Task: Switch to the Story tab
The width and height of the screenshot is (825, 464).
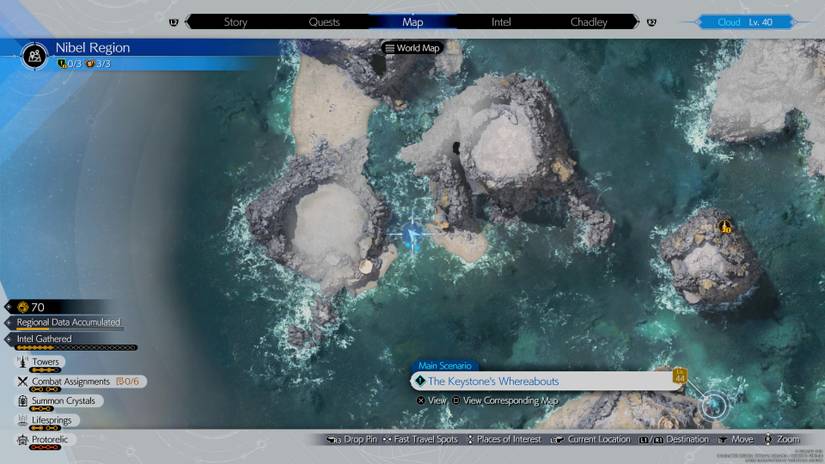Action: 235,22
